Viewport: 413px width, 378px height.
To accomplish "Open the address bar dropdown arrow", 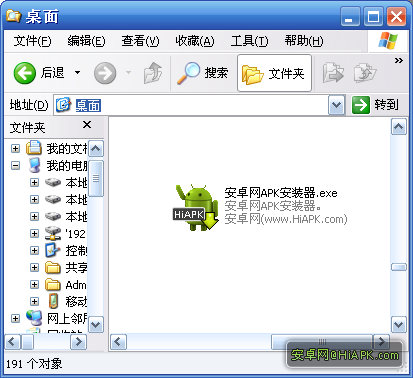I will coord(337,105).
